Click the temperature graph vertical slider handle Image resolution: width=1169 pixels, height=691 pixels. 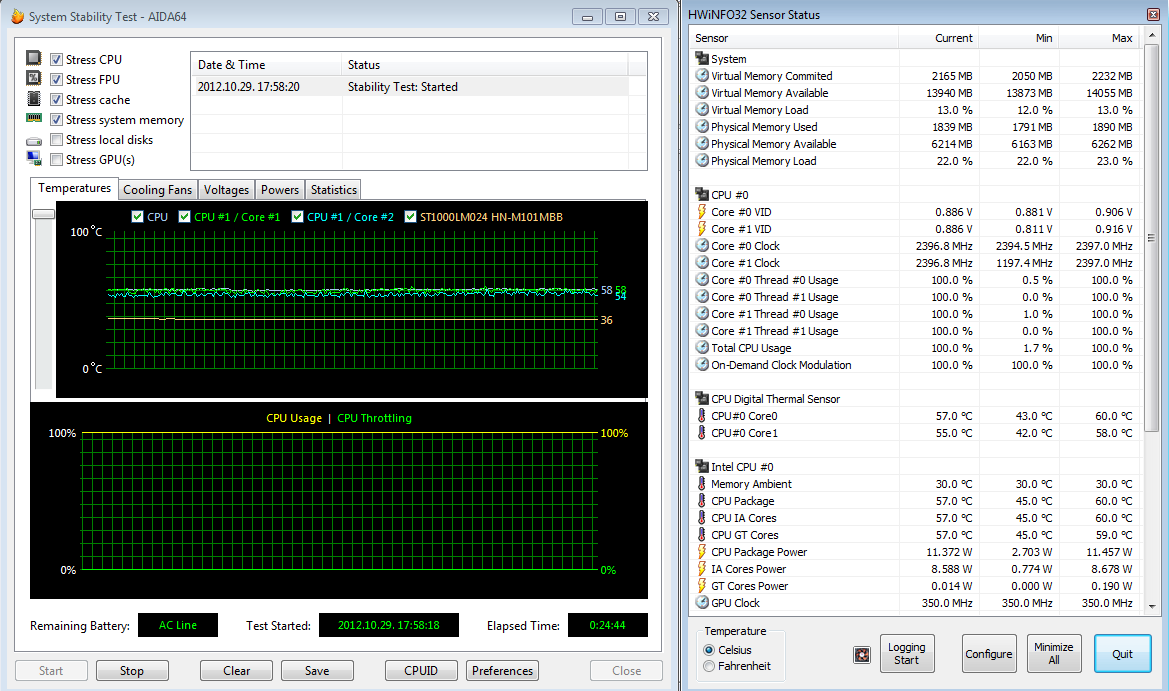43,214
